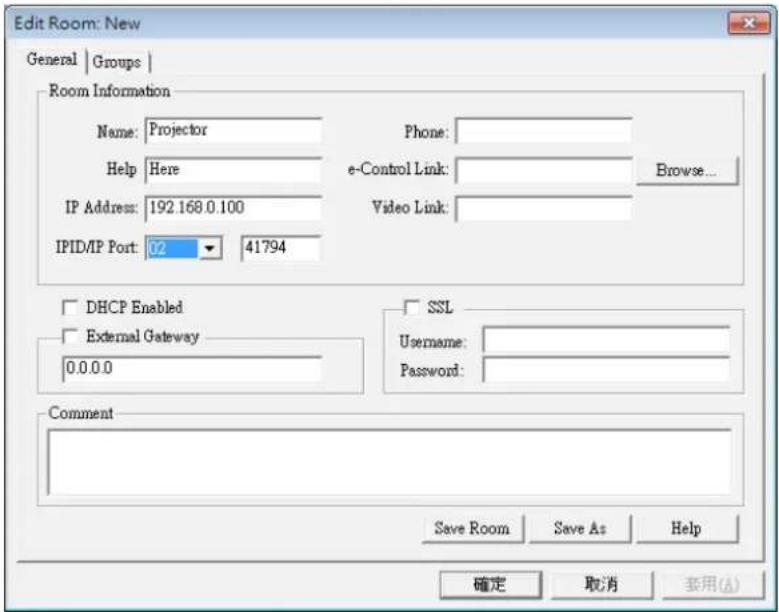Click the e-Control Link input field
779x612 pixels.
[544, 170]
